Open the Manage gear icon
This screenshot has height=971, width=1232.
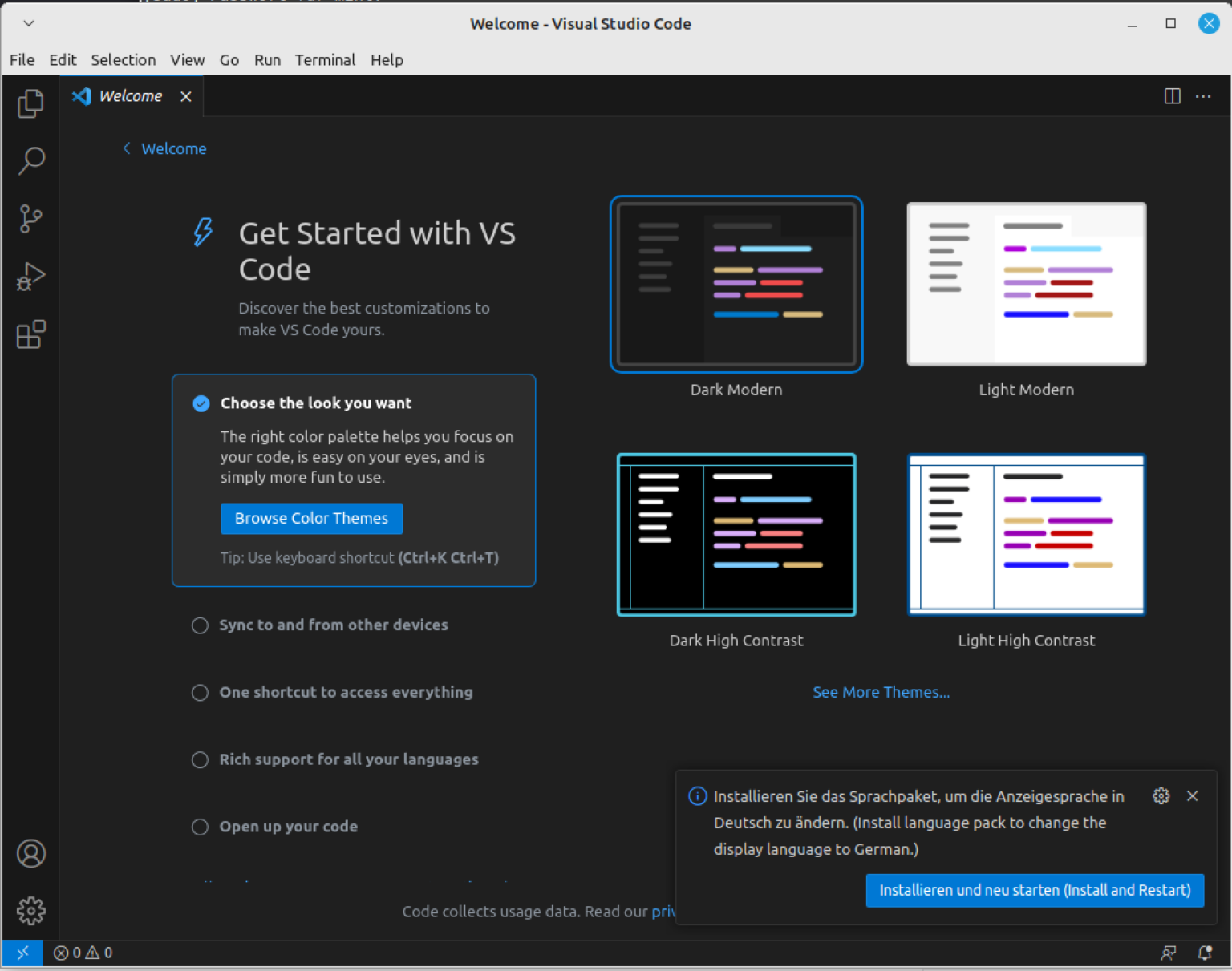click(x=30, y=911)
